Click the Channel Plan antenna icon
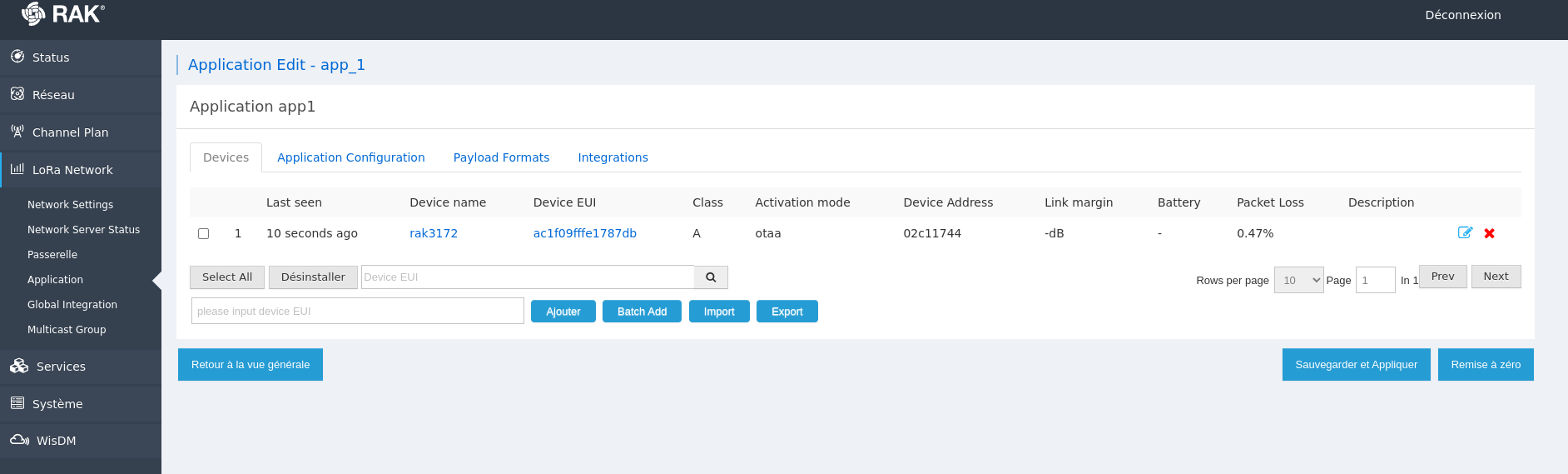Screen dimensions: 1568x474 point(17,132)
